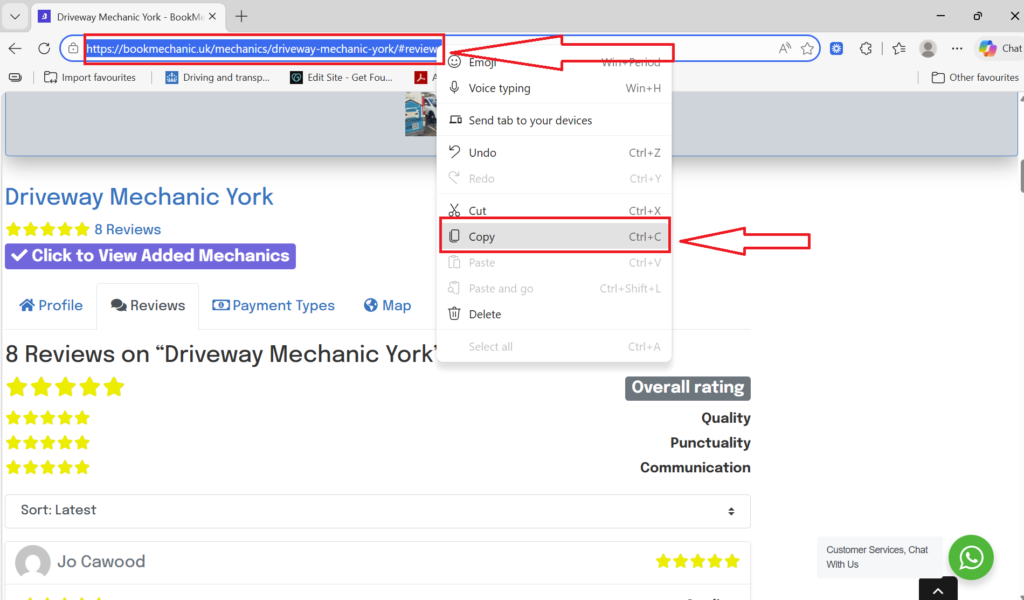Screen dimensions: 1024x600
Task: Switch to the Payment Types tab
Action: [273, 306]
